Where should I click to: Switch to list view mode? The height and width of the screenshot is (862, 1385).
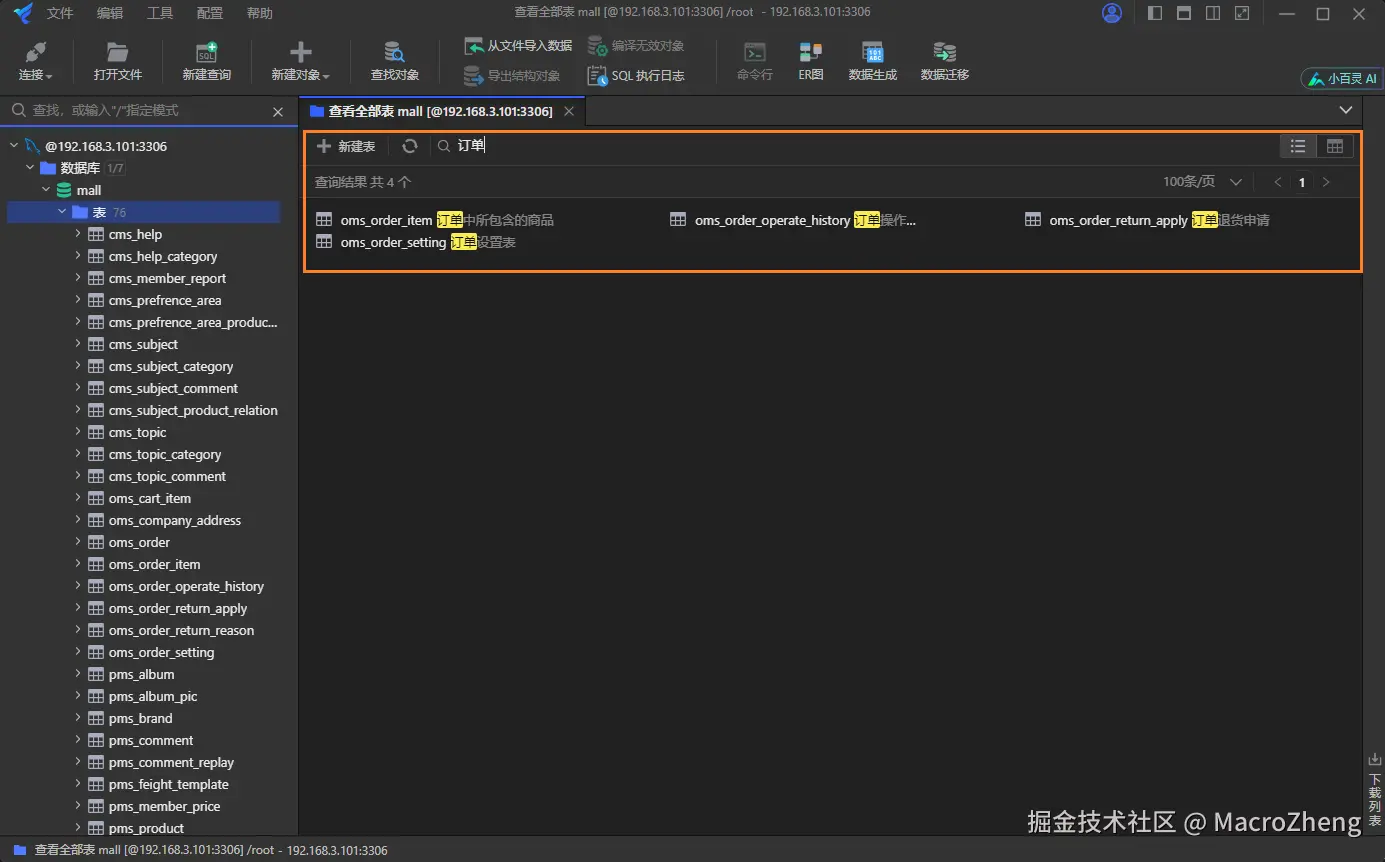click(x=1298, y=146)
